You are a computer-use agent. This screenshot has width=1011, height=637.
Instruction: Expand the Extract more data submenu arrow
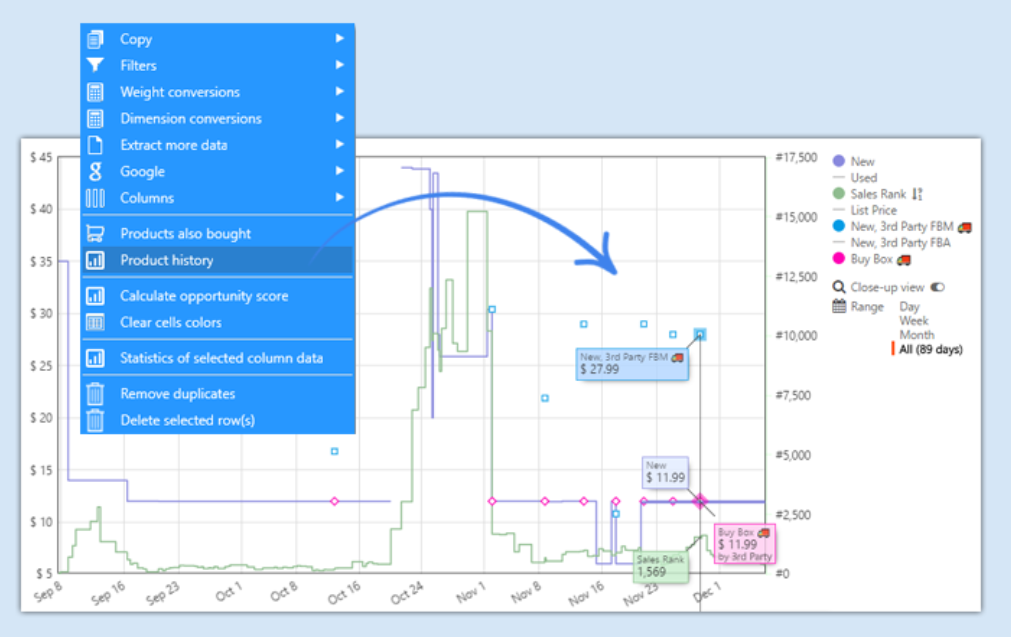coord(340,144)
